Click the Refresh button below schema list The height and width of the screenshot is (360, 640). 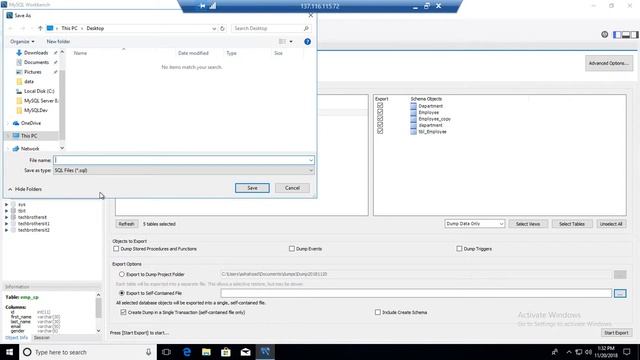pyautogui.click(x=126, y=224)
